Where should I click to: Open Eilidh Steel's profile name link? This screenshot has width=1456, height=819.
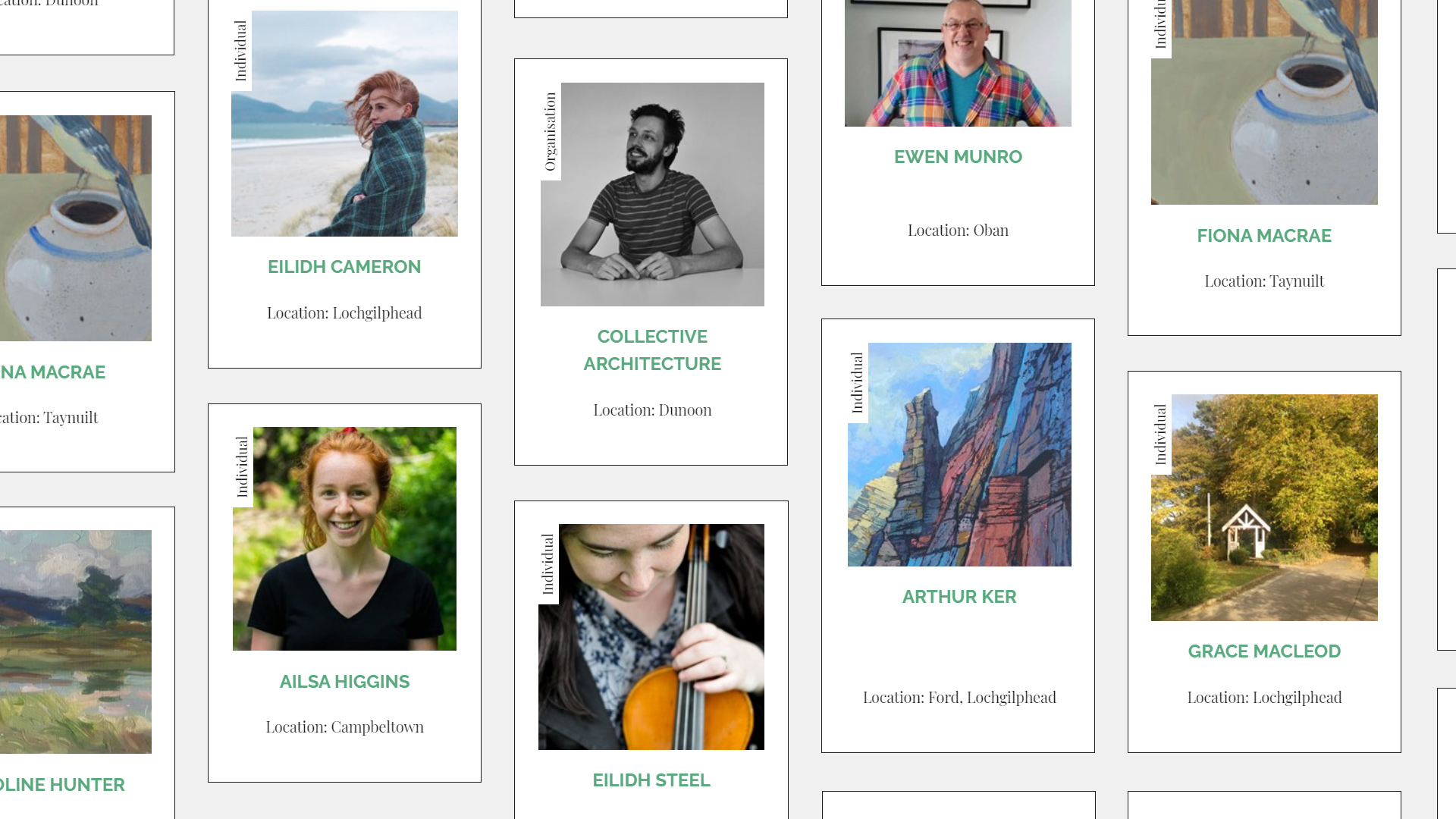(651, 780)
